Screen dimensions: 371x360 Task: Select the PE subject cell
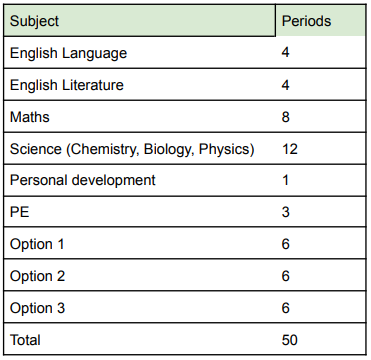(140, 212)
